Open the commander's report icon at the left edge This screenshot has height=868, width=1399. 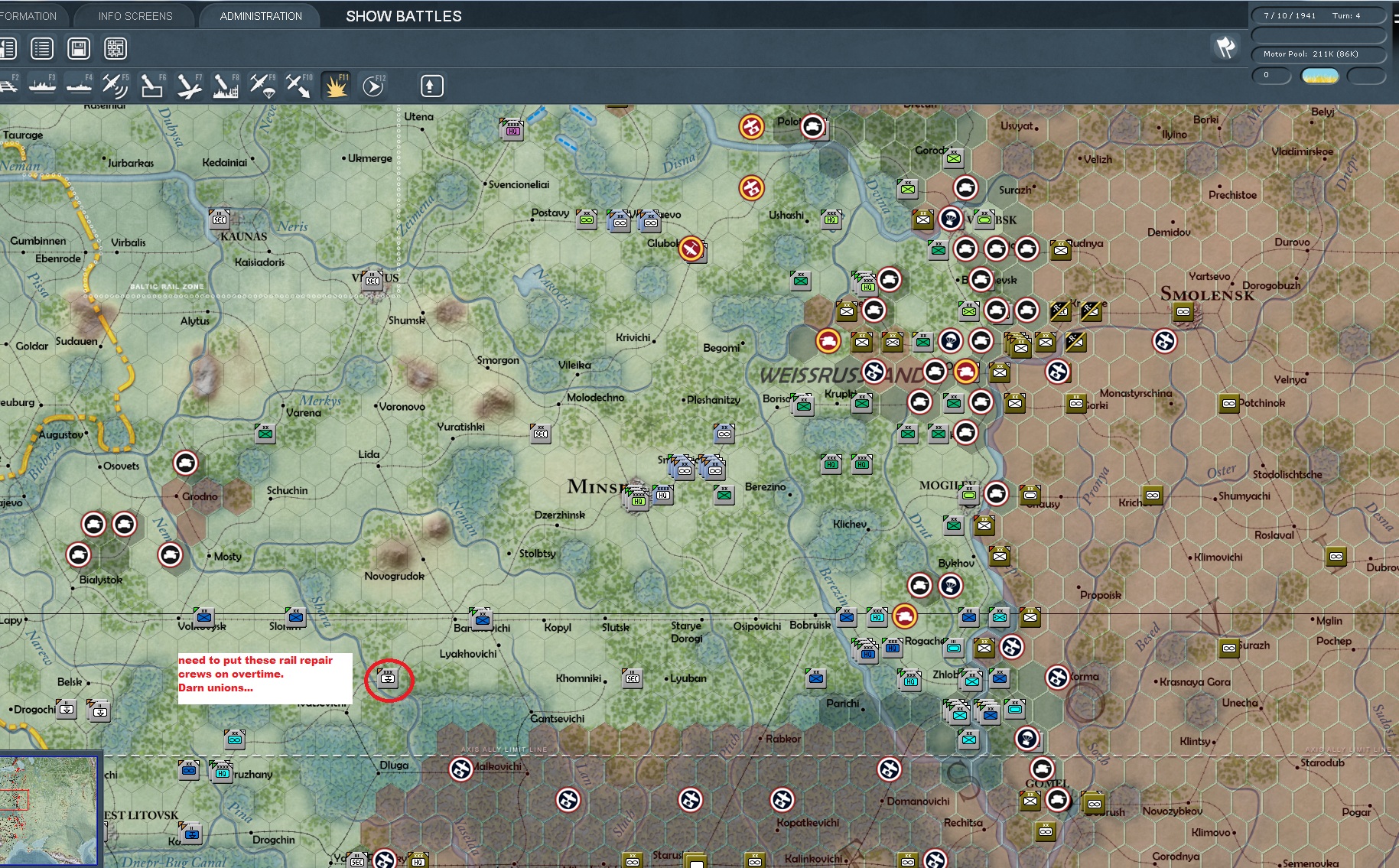pyautogui.click(x=8, y=49)
